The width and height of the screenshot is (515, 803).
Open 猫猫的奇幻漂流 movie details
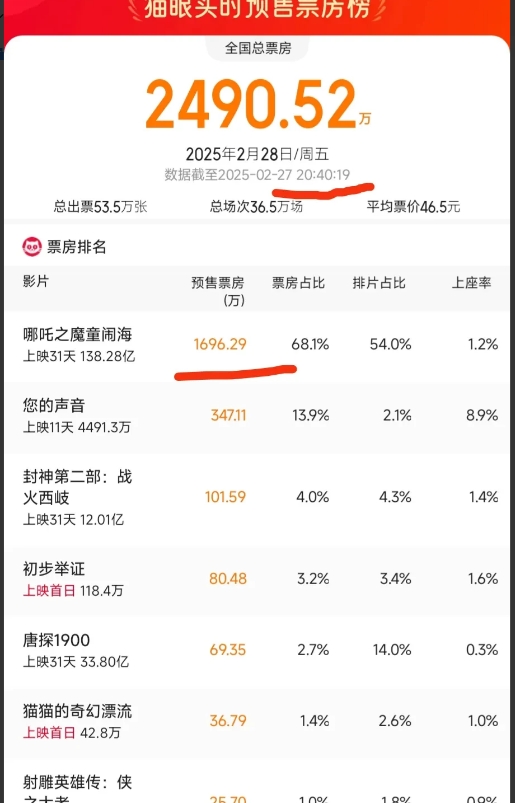tap(260, 721)
